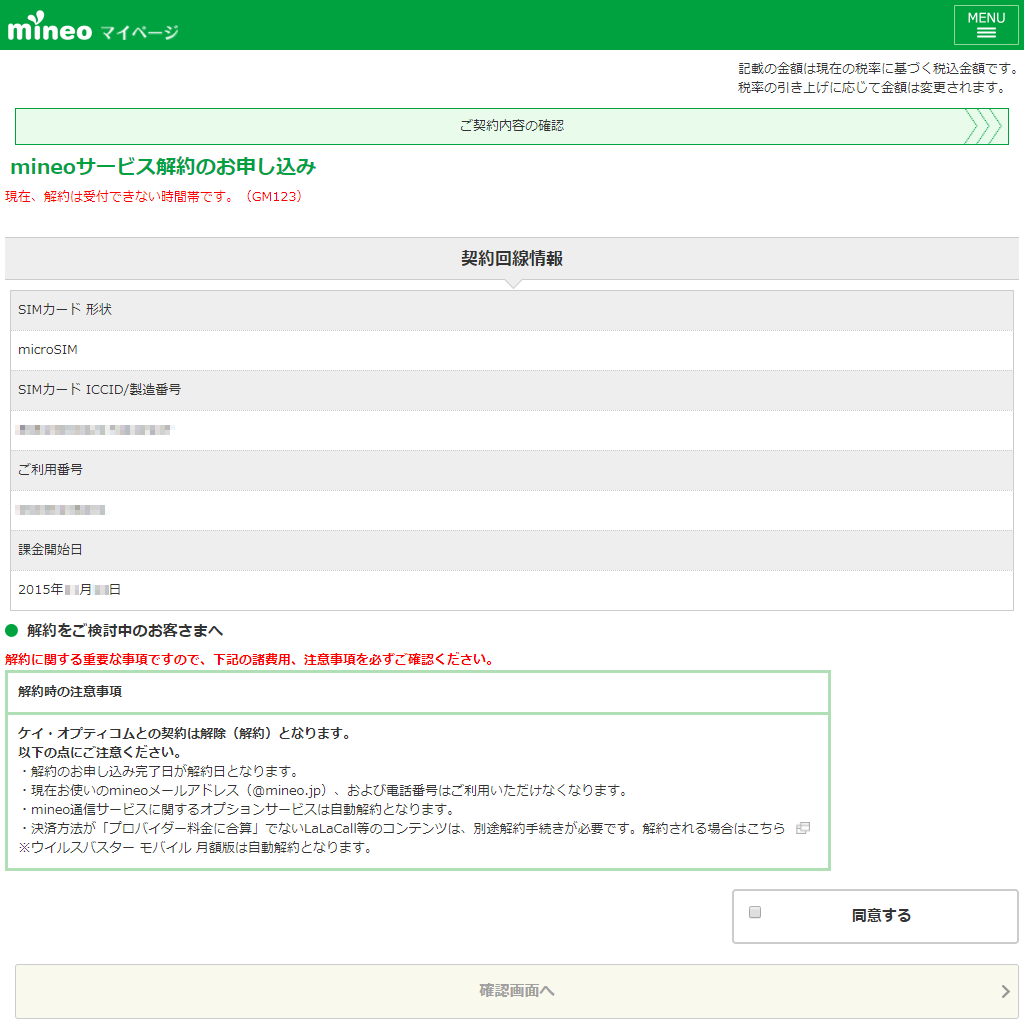
Task: Click the 同意する agreement button
Action: point(875,916)
